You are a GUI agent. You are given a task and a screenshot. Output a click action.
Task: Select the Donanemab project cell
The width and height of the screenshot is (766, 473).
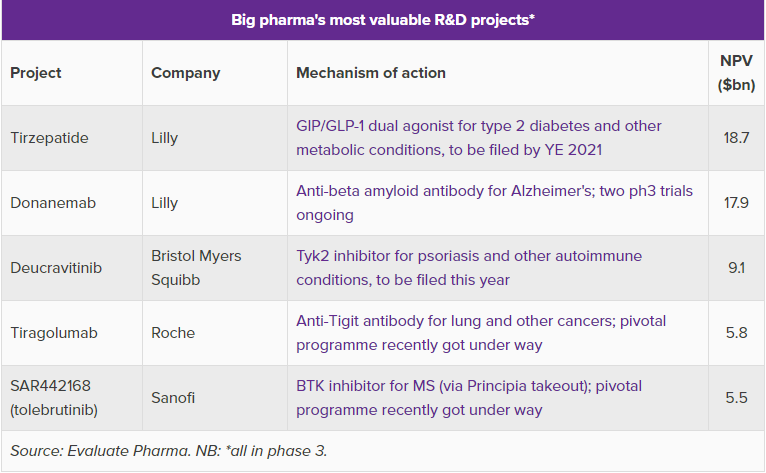[52, 203]
